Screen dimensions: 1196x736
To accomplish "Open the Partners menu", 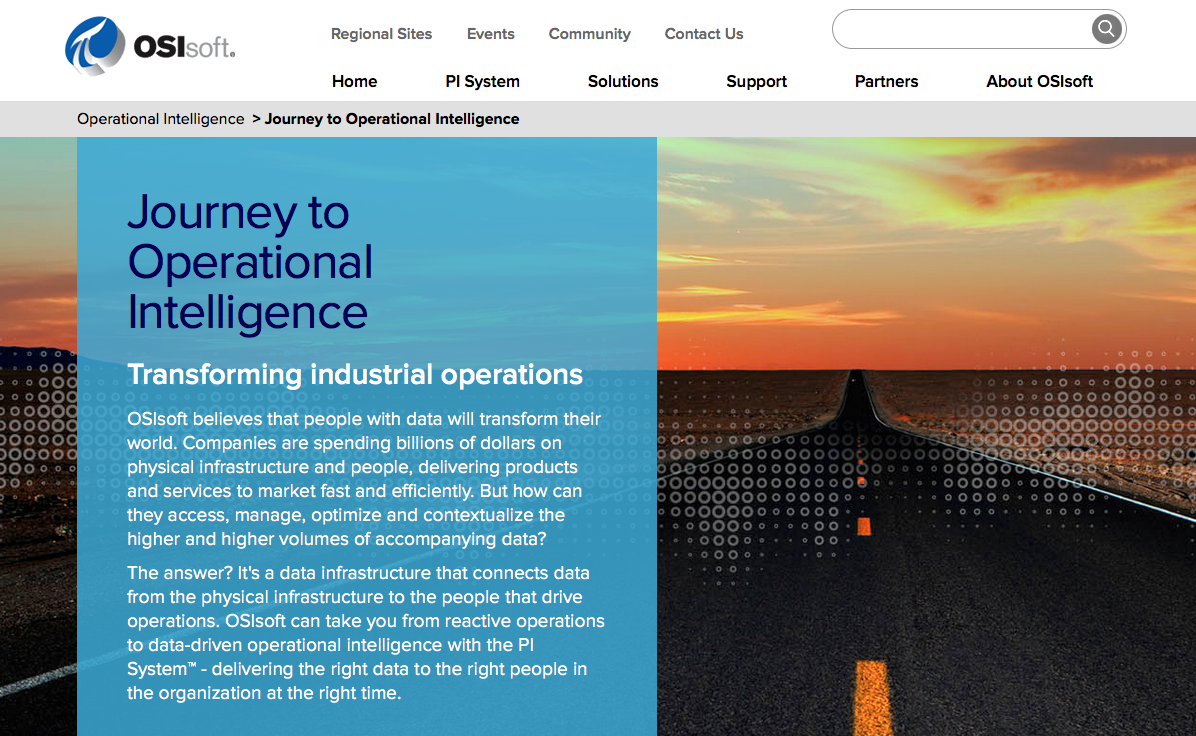I will pos(886,81).
